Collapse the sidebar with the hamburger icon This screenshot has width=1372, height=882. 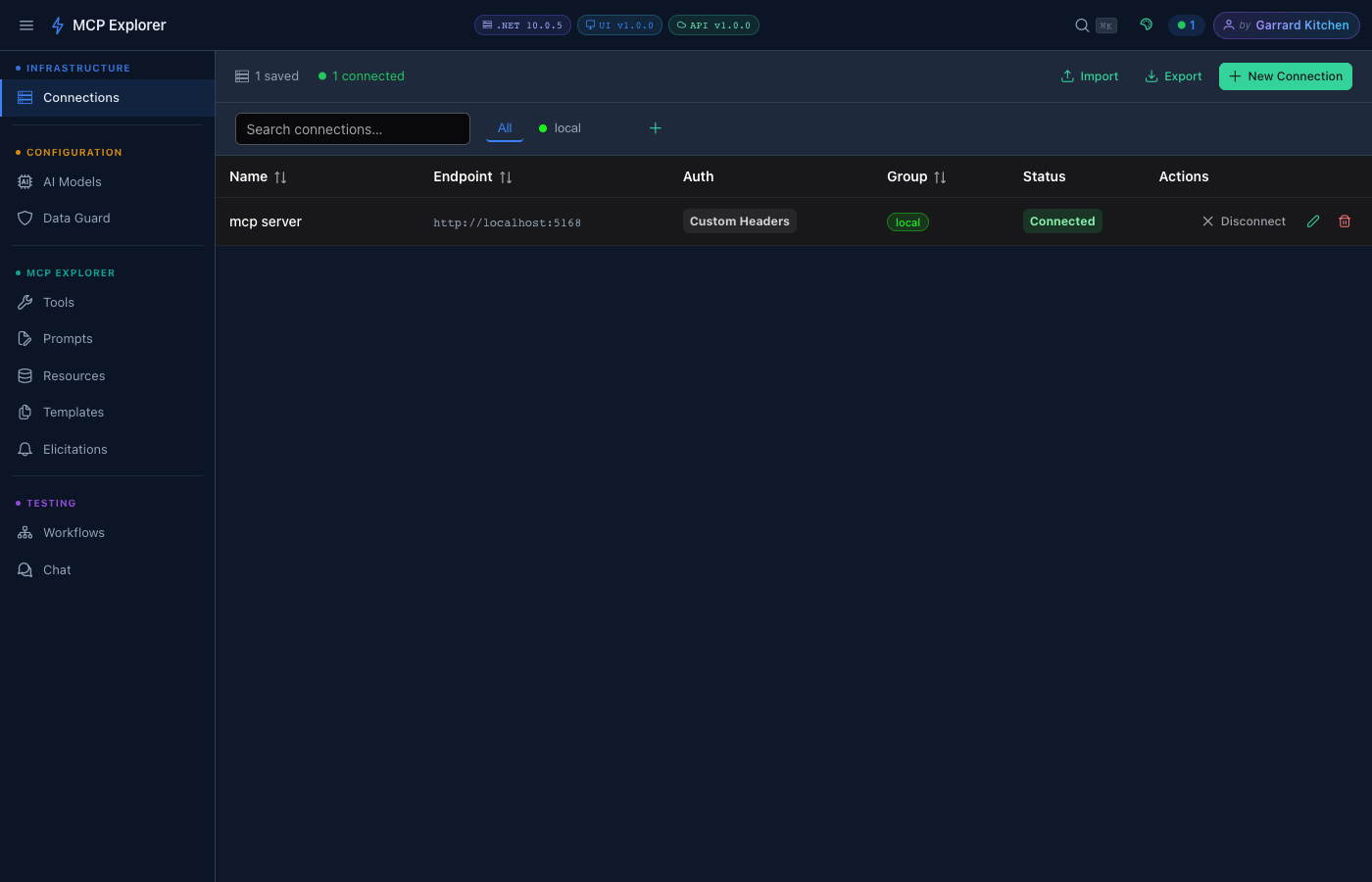pos(26,24)
